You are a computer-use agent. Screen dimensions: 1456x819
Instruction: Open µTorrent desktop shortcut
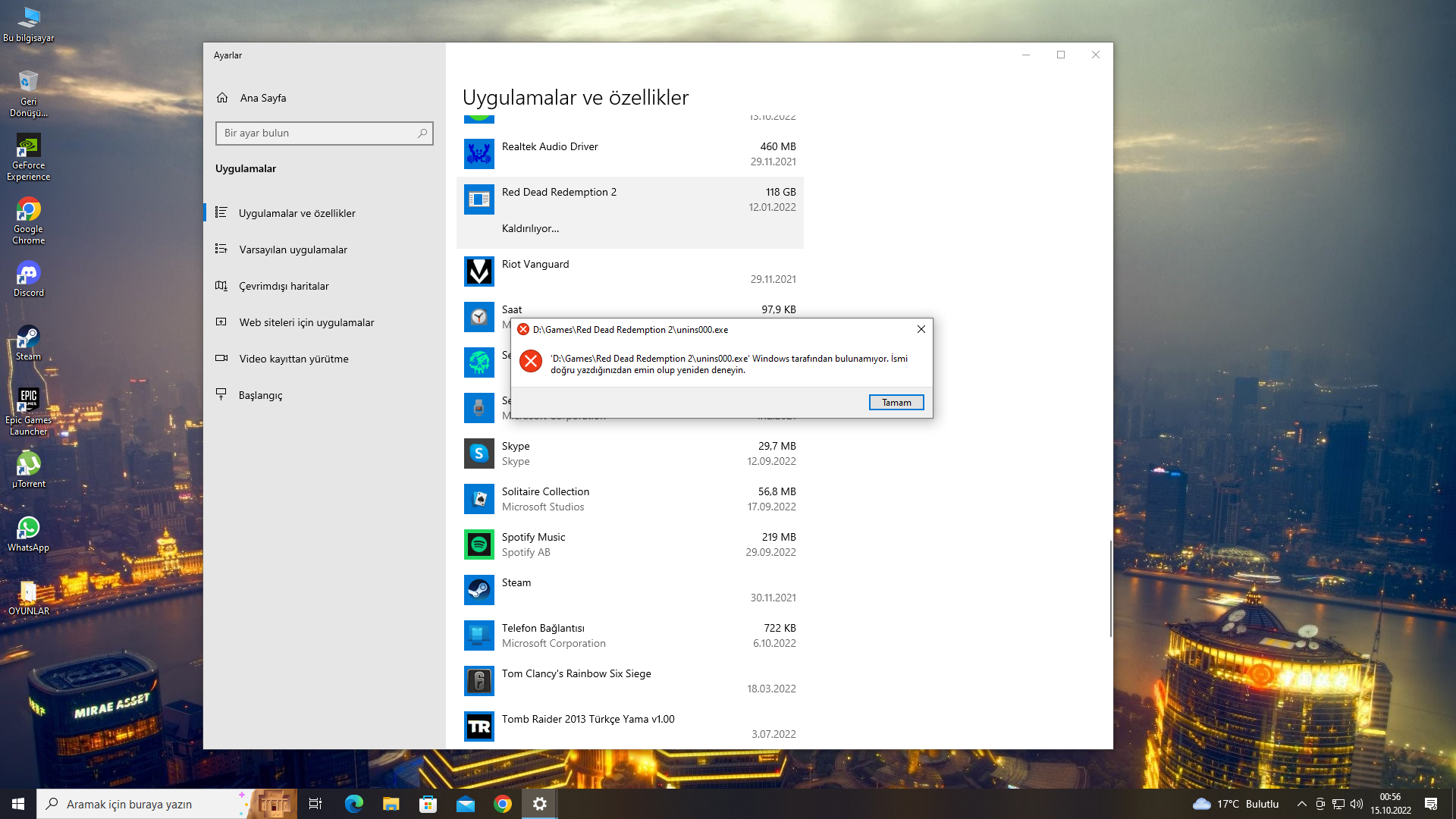28,470
